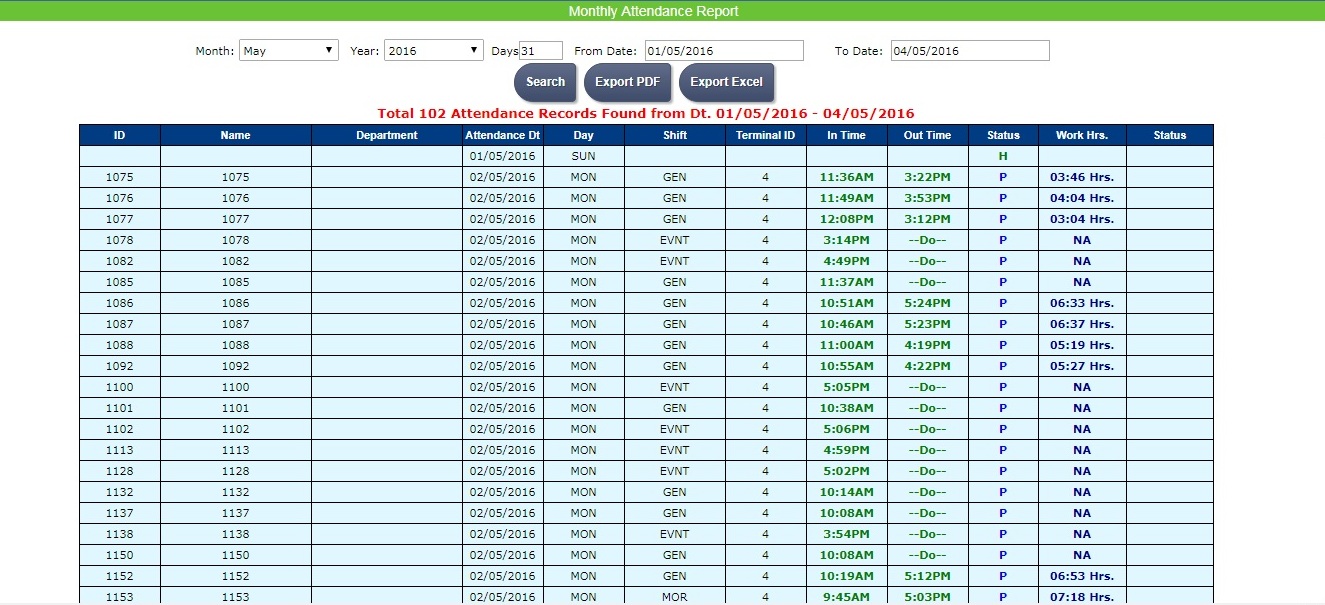Select the Department column header
This screenshot has width=1325, height=605.
(386, 135)
